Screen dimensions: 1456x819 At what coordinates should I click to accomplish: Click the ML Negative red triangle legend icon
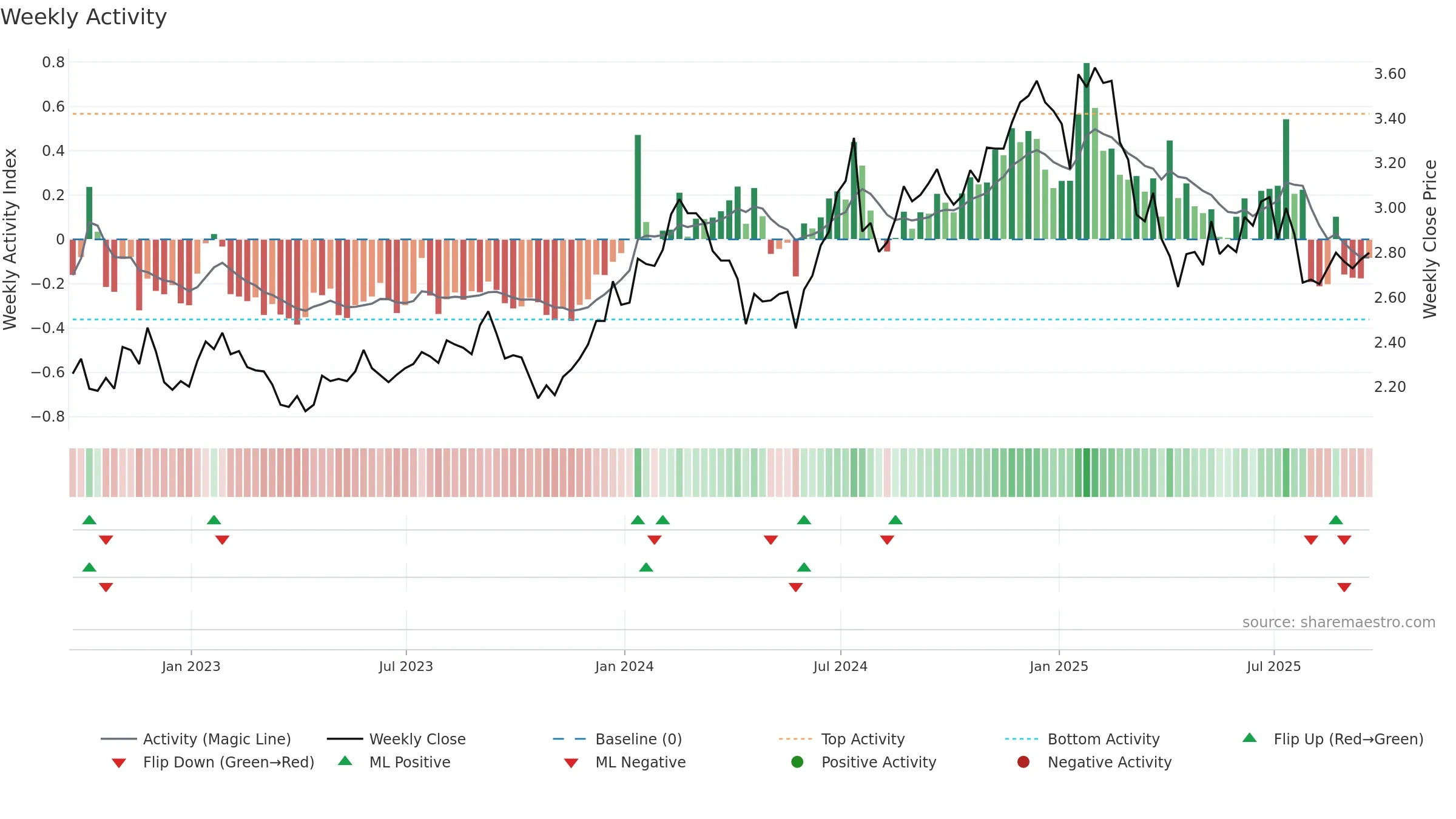[571, 763]
